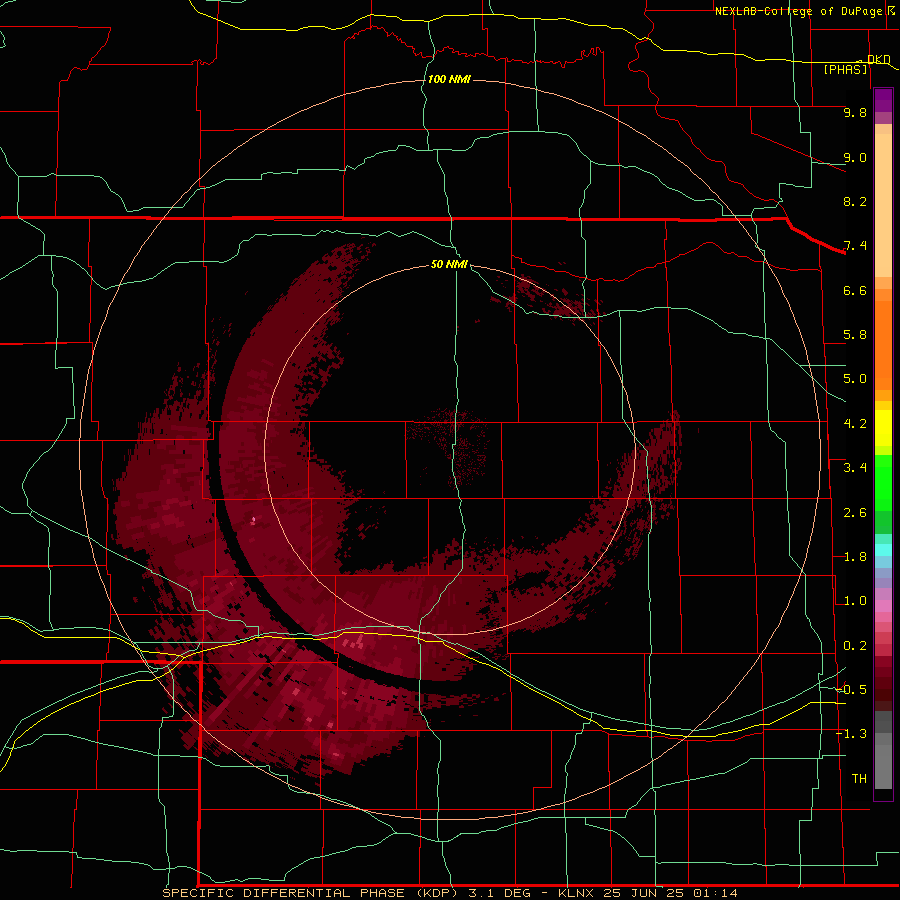Click the DKD station label
The image size is (900, 900).
click(879, 60)
